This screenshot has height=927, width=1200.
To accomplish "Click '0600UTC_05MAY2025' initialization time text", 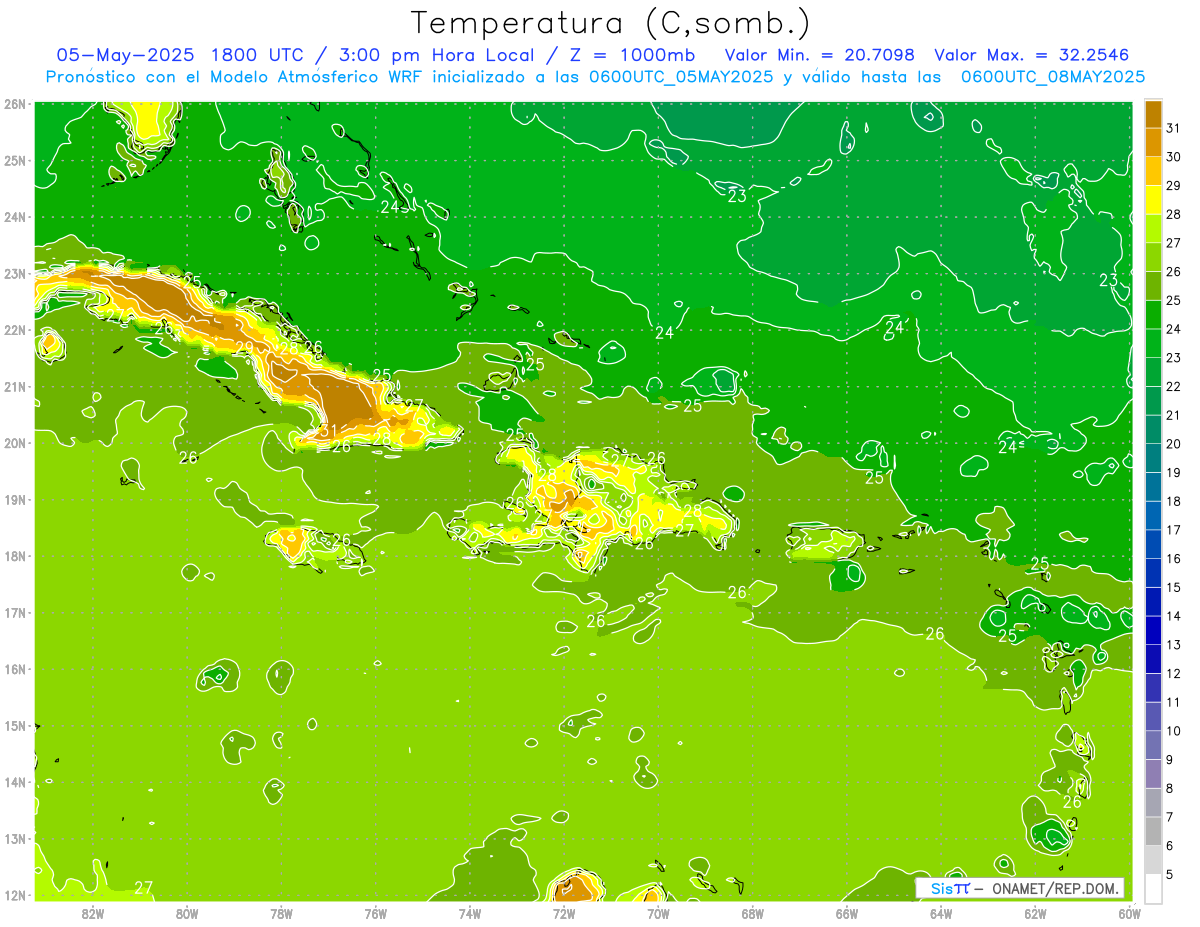I will pyautogui.click(x=681, y=77).
